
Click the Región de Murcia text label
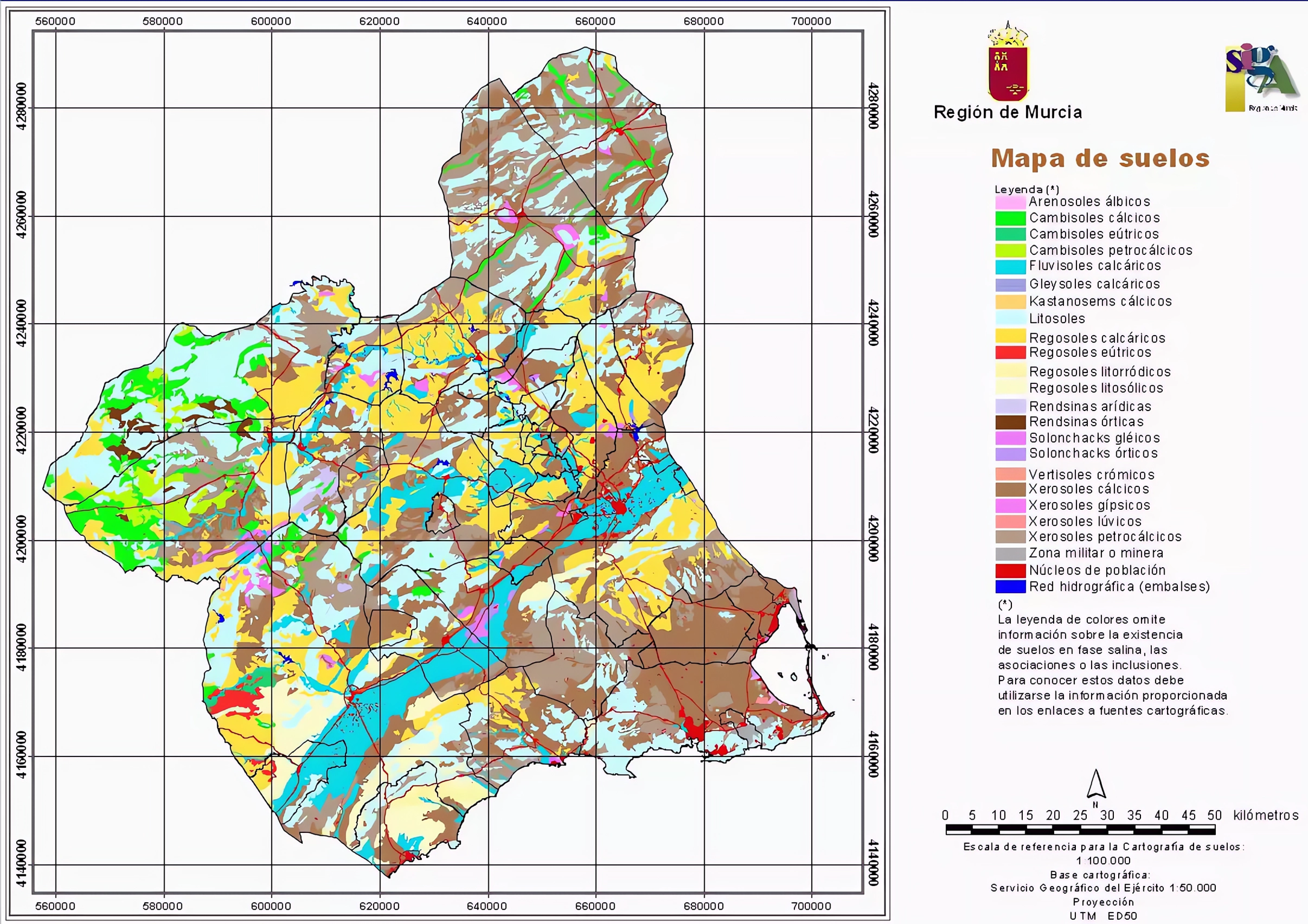click(x=1008, y=113)
